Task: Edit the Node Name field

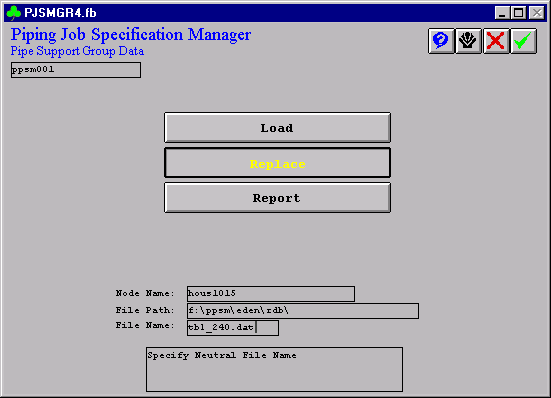Action: 271,294
